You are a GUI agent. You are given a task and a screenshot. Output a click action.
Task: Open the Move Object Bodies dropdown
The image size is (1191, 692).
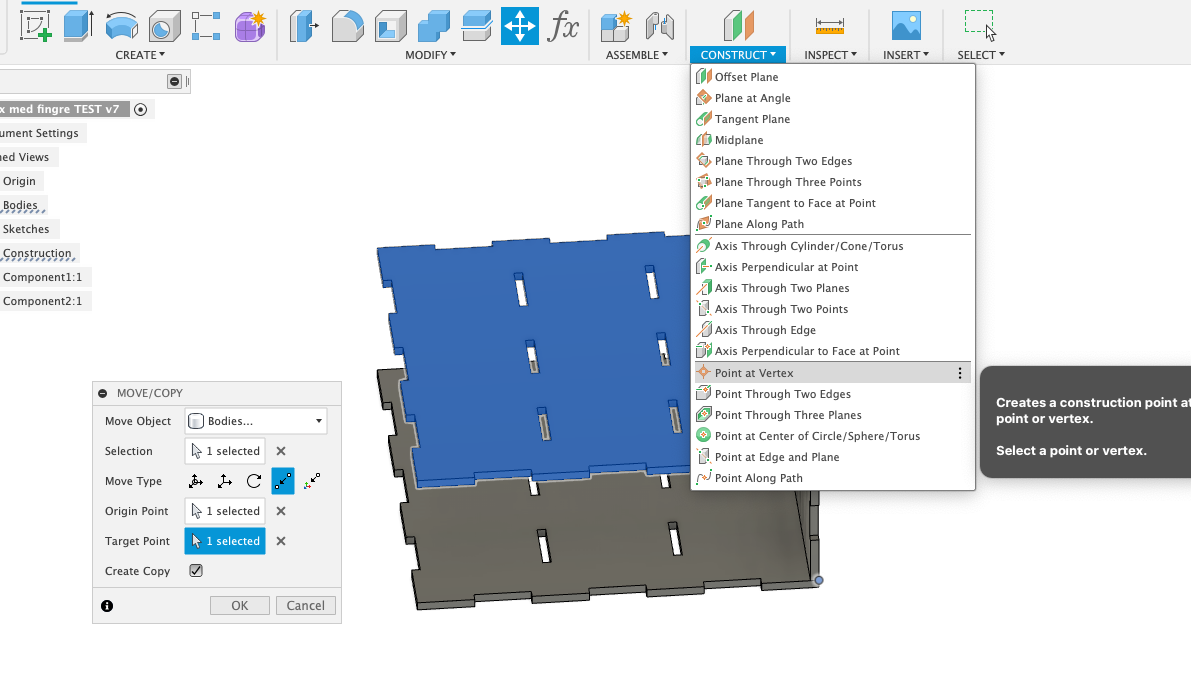(255, 421)
